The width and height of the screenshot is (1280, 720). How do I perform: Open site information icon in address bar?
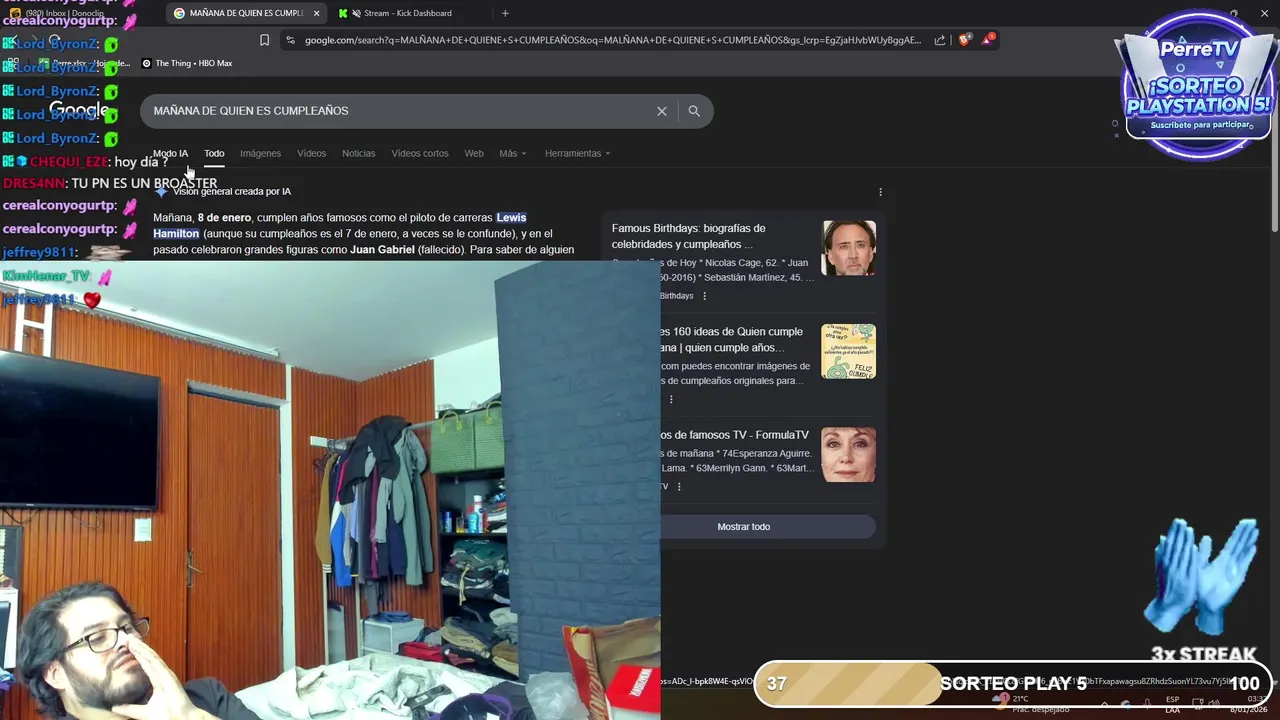[x=290, y=40]
